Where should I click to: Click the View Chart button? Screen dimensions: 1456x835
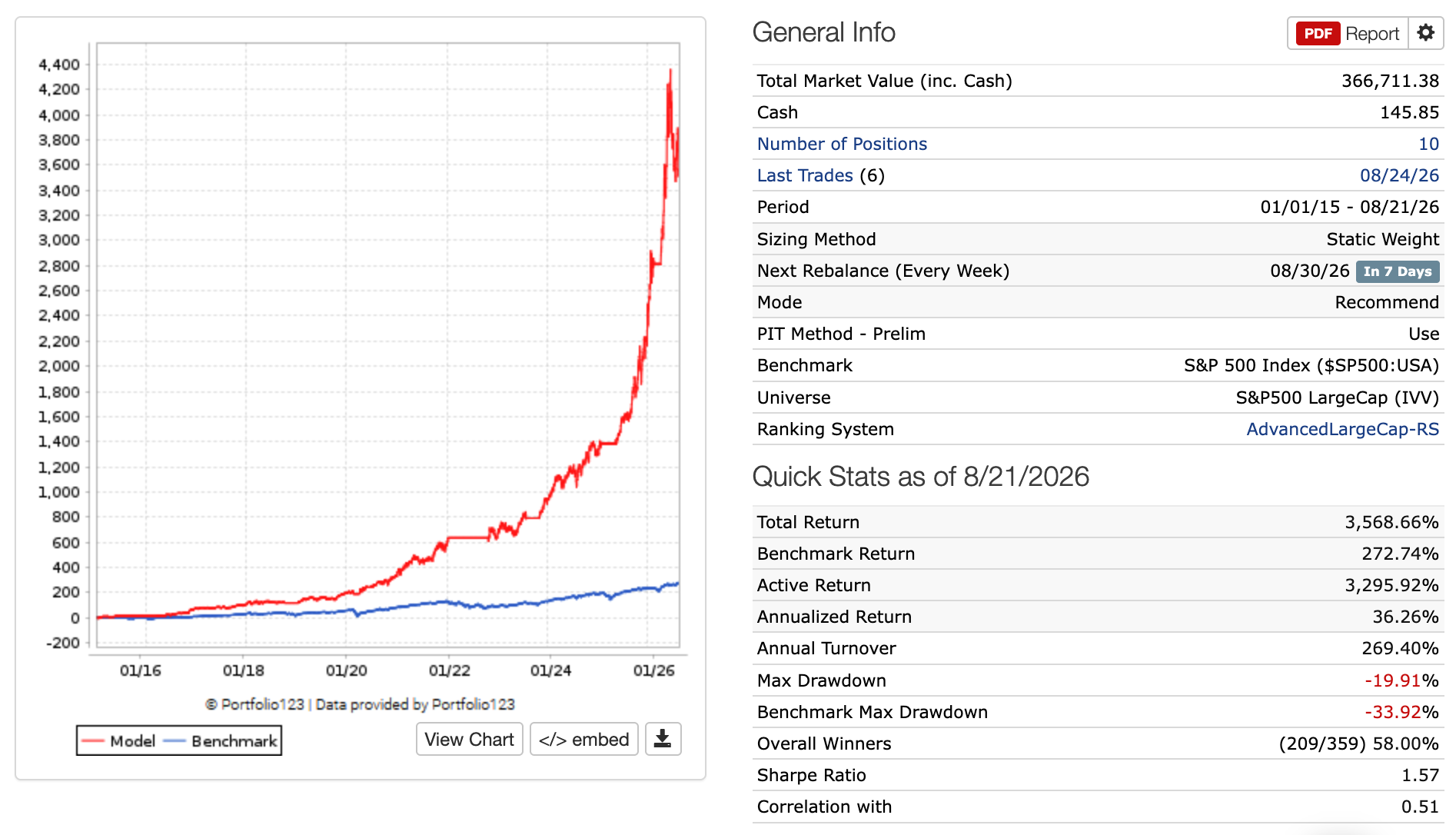pos(470,739)
